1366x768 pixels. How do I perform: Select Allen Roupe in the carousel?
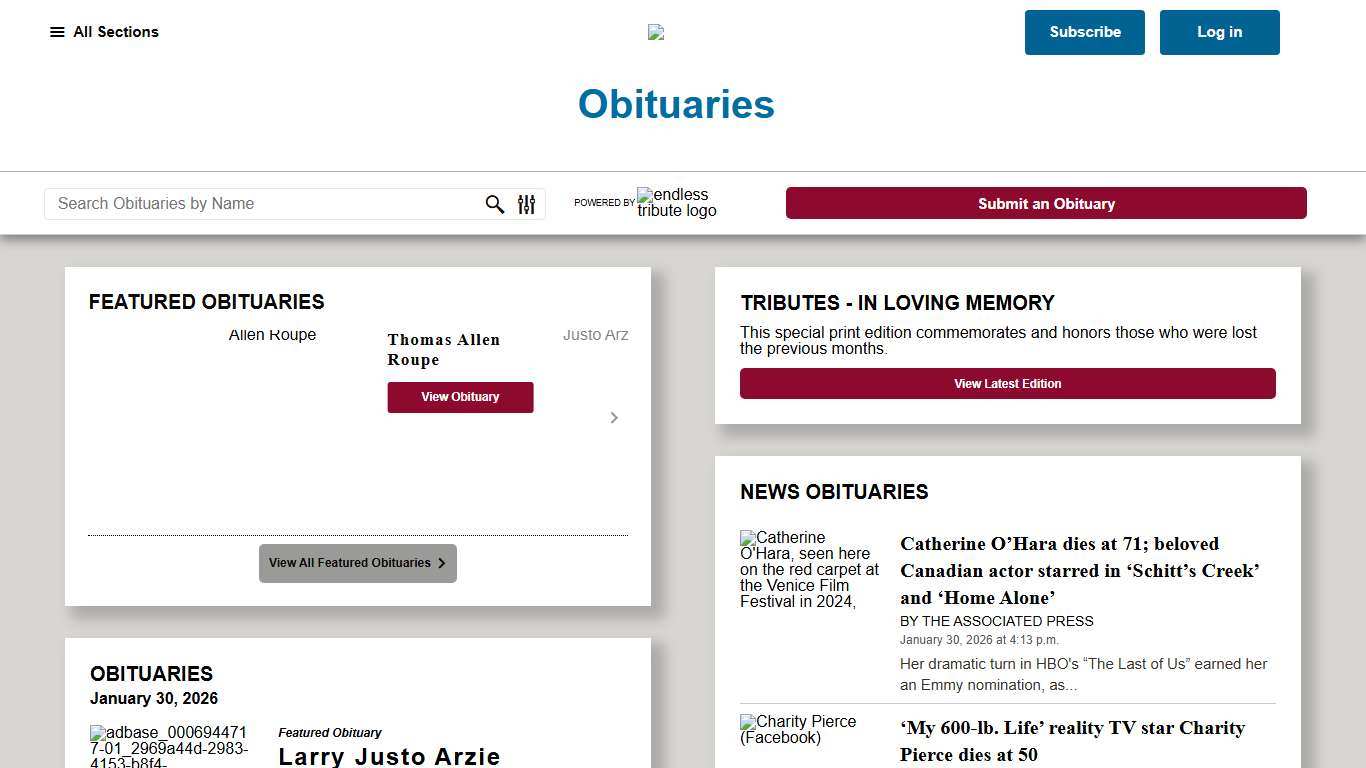click(271, 335)
